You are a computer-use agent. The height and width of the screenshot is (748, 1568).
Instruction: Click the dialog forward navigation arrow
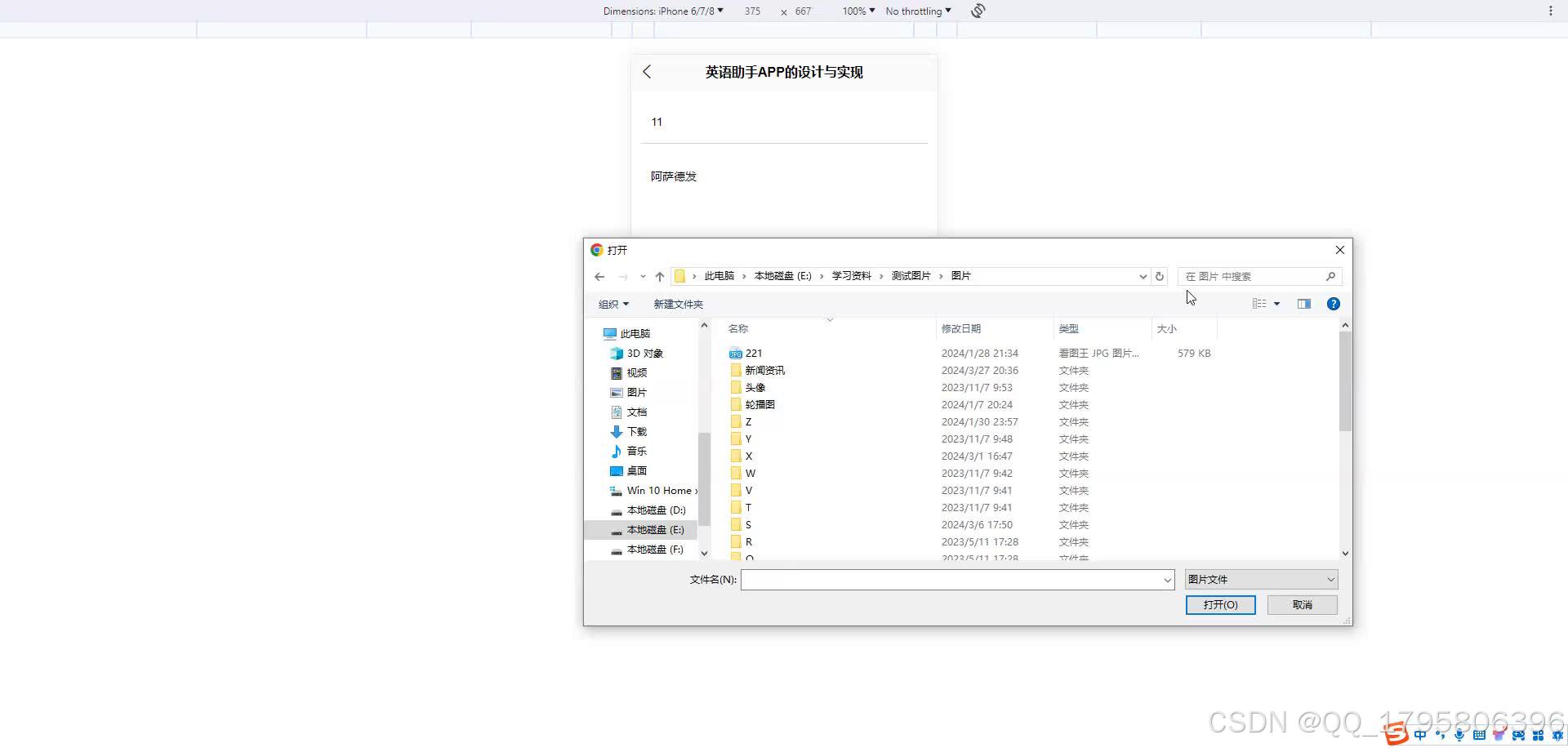coord(623,277)
